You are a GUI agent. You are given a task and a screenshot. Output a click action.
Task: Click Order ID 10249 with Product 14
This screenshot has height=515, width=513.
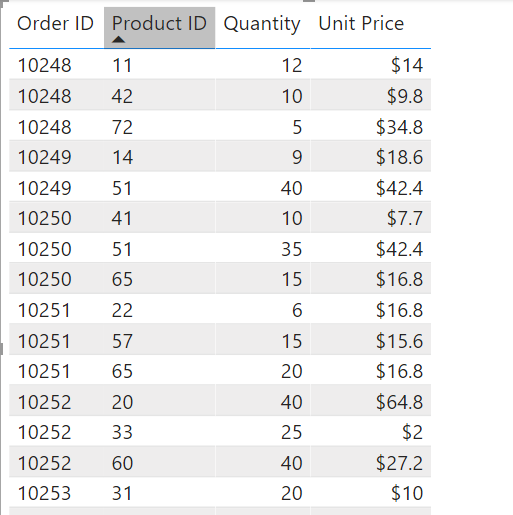pos(56,157)
